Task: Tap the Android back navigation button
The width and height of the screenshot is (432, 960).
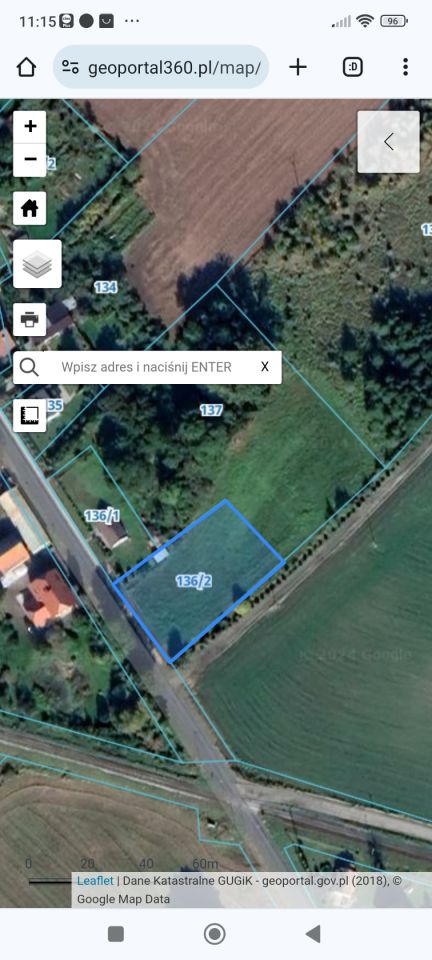Action: point(313,934)
